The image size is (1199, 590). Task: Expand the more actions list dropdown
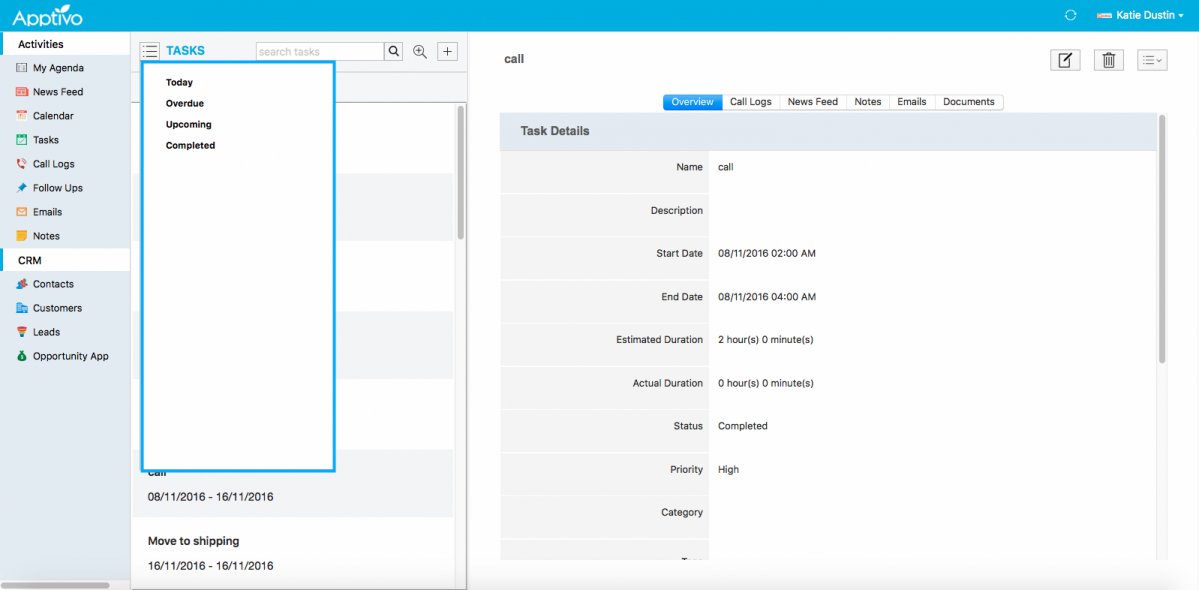pos(1152,60)
